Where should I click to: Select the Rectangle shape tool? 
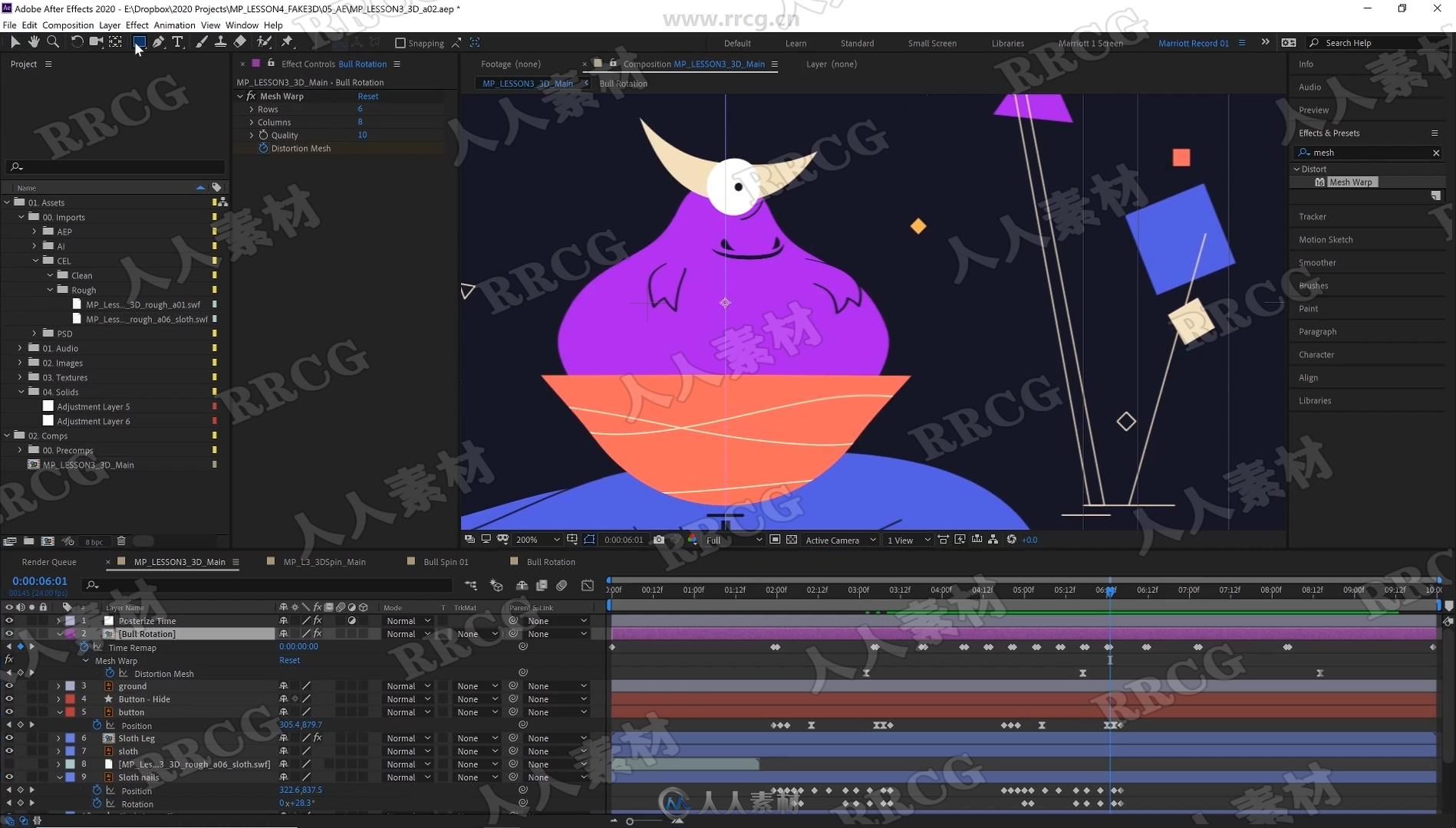[139, 42]
